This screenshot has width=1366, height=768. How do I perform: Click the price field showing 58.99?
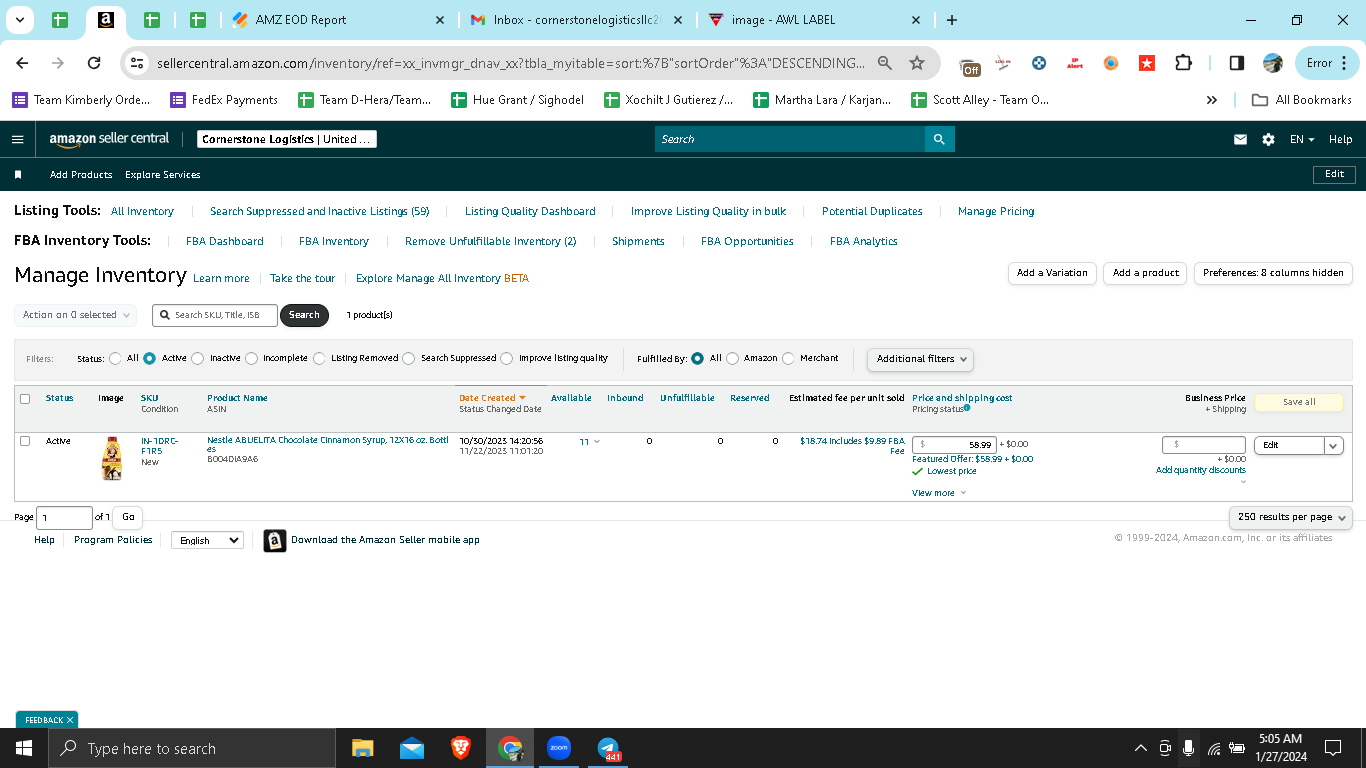[954, 445]
